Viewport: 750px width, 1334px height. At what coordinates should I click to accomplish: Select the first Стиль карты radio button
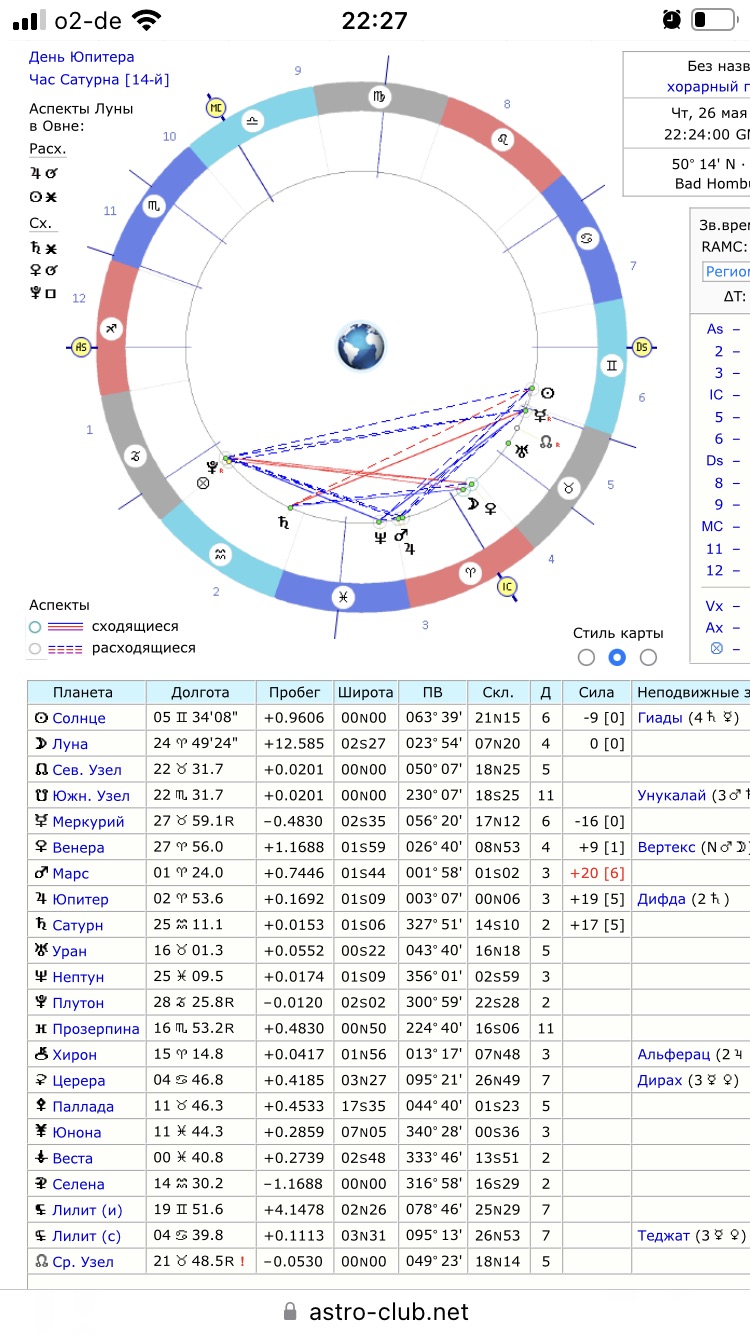586,657
